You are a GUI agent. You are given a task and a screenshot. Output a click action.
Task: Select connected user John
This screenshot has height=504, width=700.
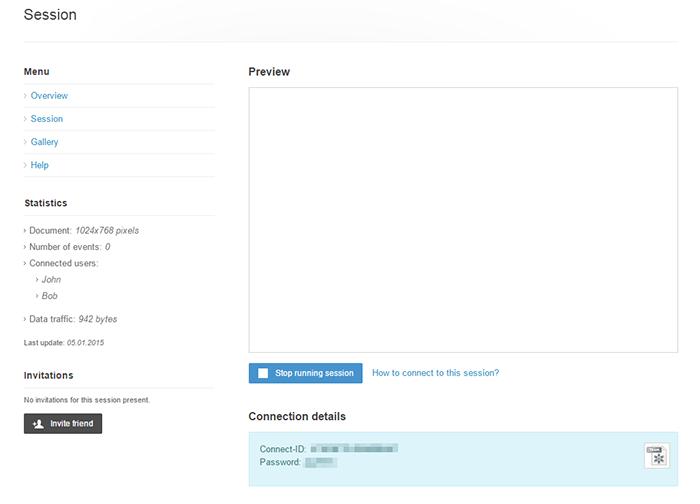pos(51,280)
